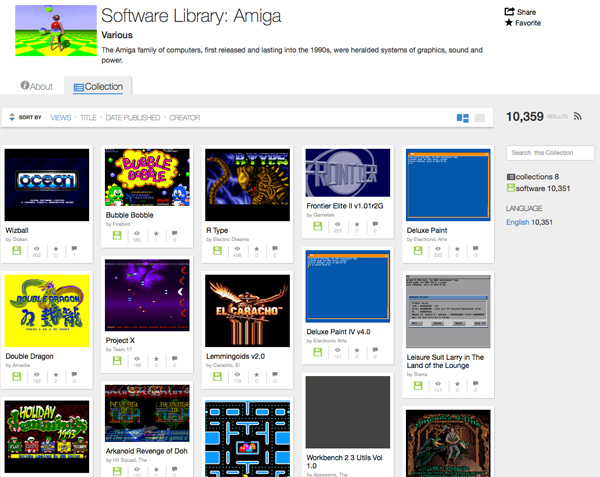This screenshot has height=477, width=600.
Task: Click the Favorite star icon
Action: pos(509,23)
